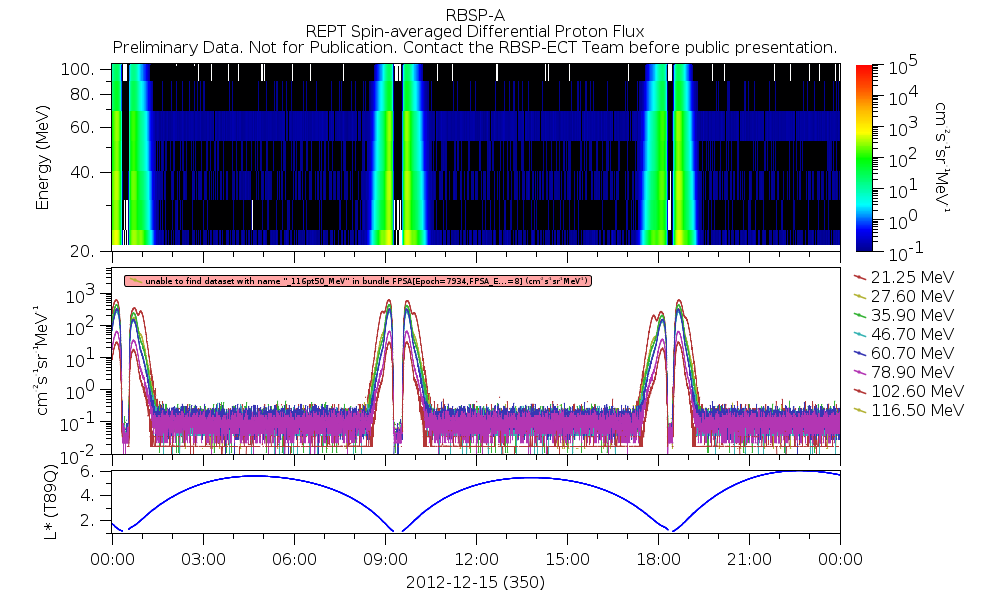Image resolution: width=1000 pixels, height=600 pixels.
Task: Click the 09:00 time axis tick label
Action: click(x=385, y=560)
